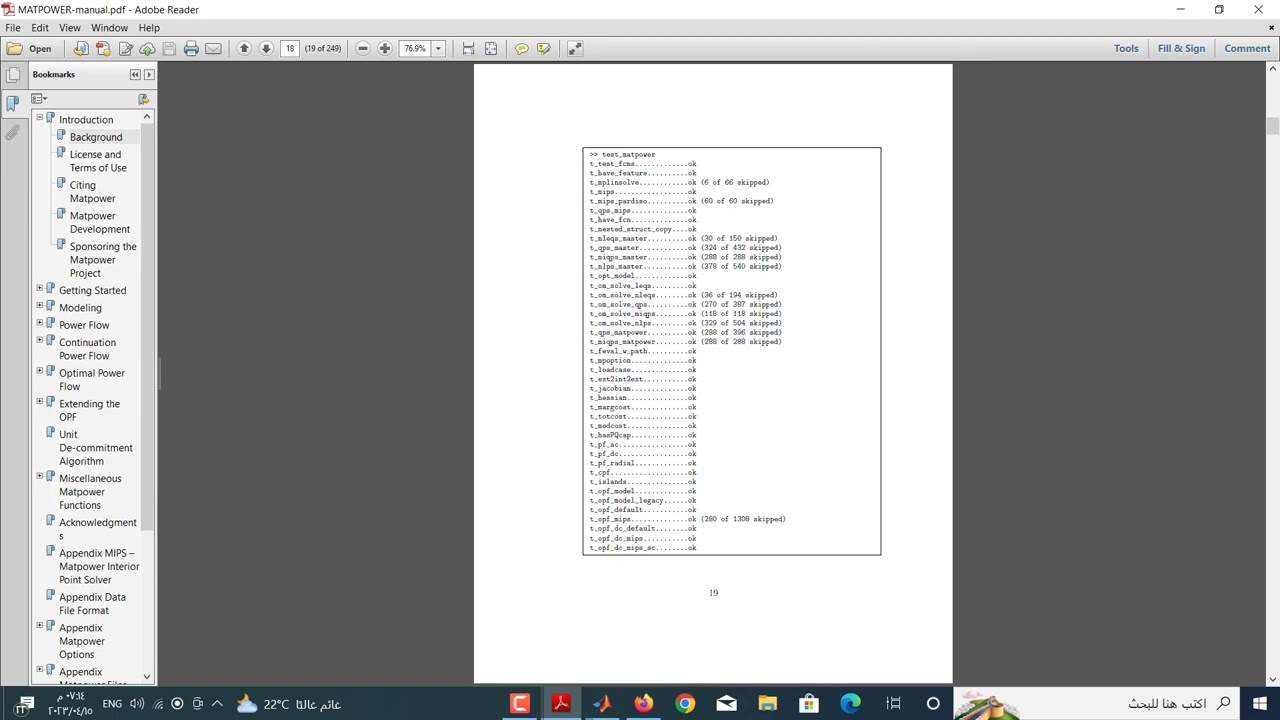The width and height of the screenshot is (1280, 720).
Task: Open License and Terms of Use bookmark
Action: click(x=97, y=161)
